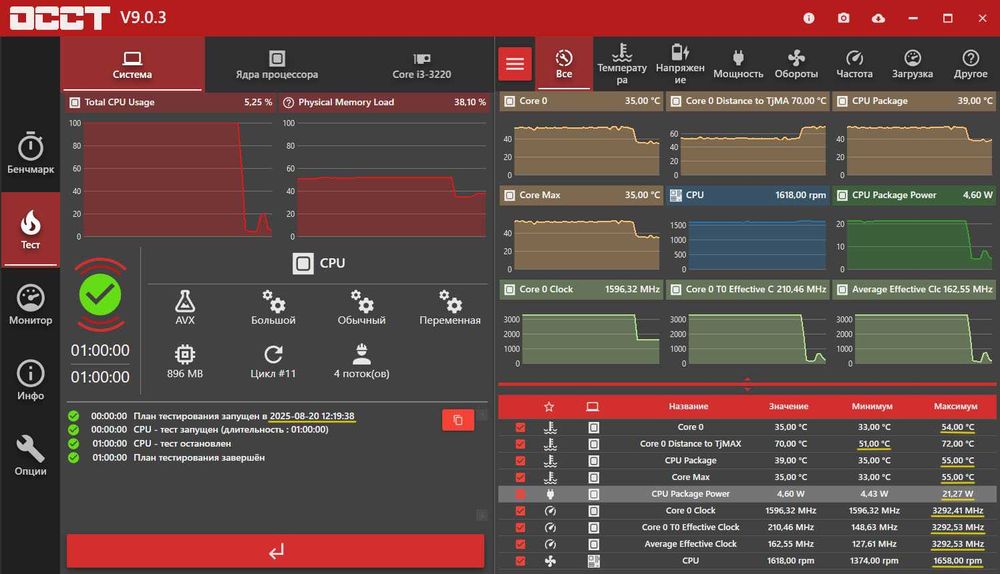Click the 4 поток(ов) threads setting

362,362
